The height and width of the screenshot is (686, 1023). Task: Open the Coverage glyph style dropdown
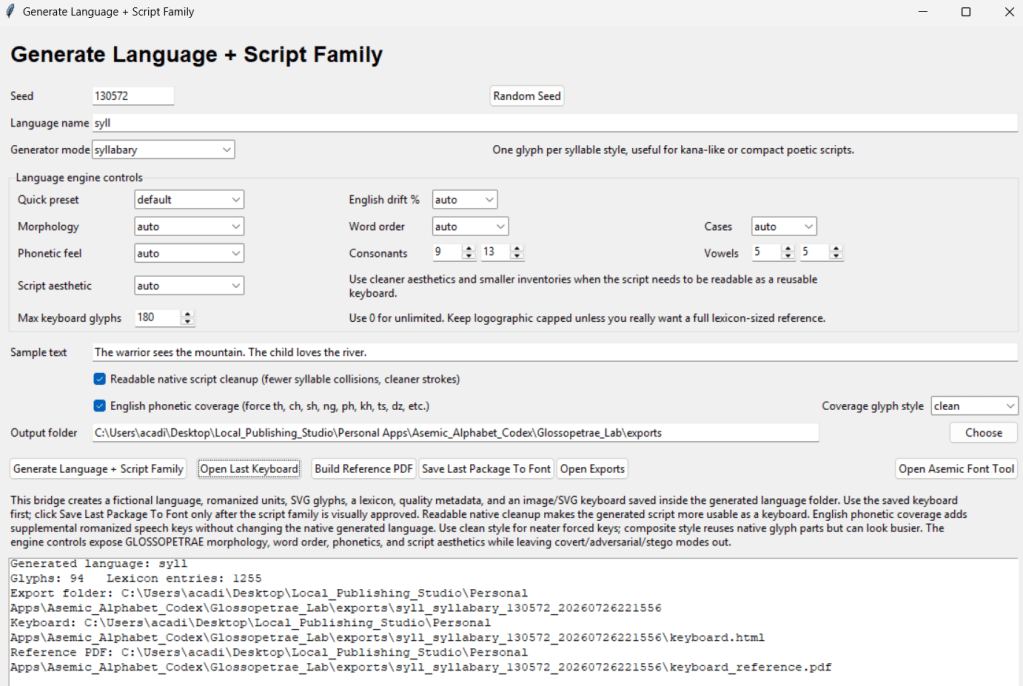pos(974,406)
